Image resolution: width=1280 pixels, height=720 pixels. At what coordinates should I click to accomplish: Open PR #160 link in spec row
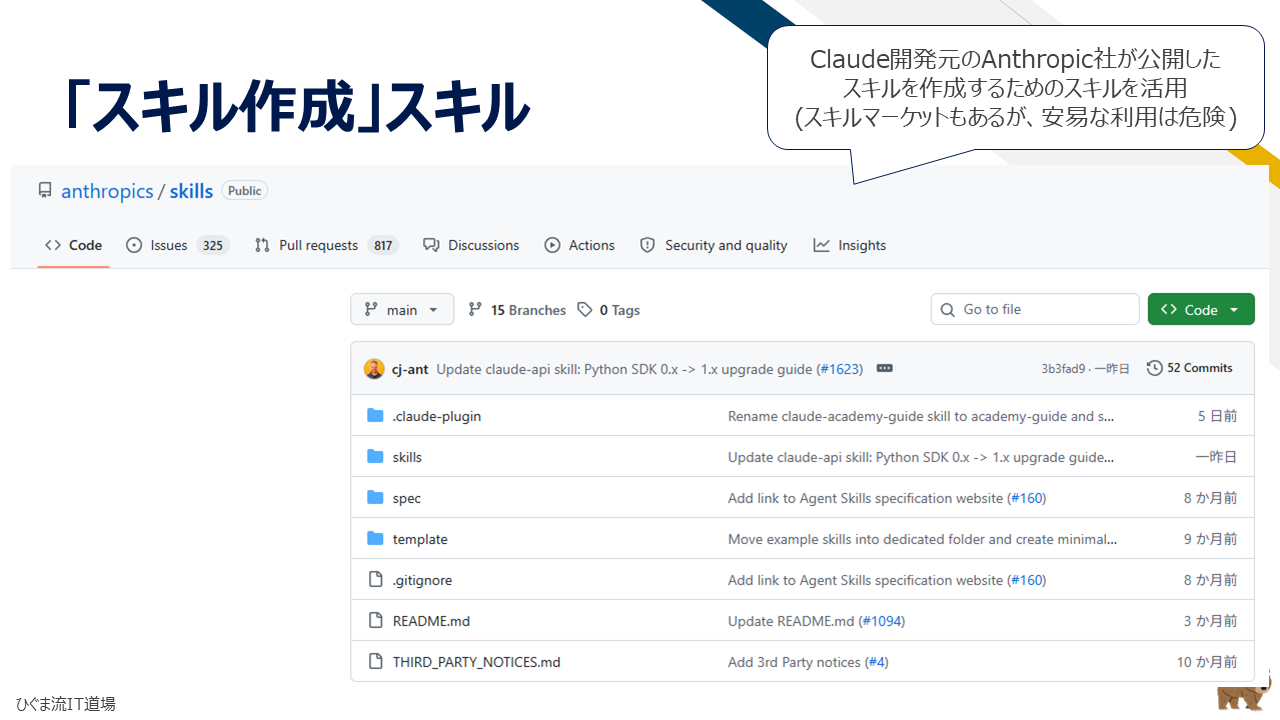tap(1027, 498)
